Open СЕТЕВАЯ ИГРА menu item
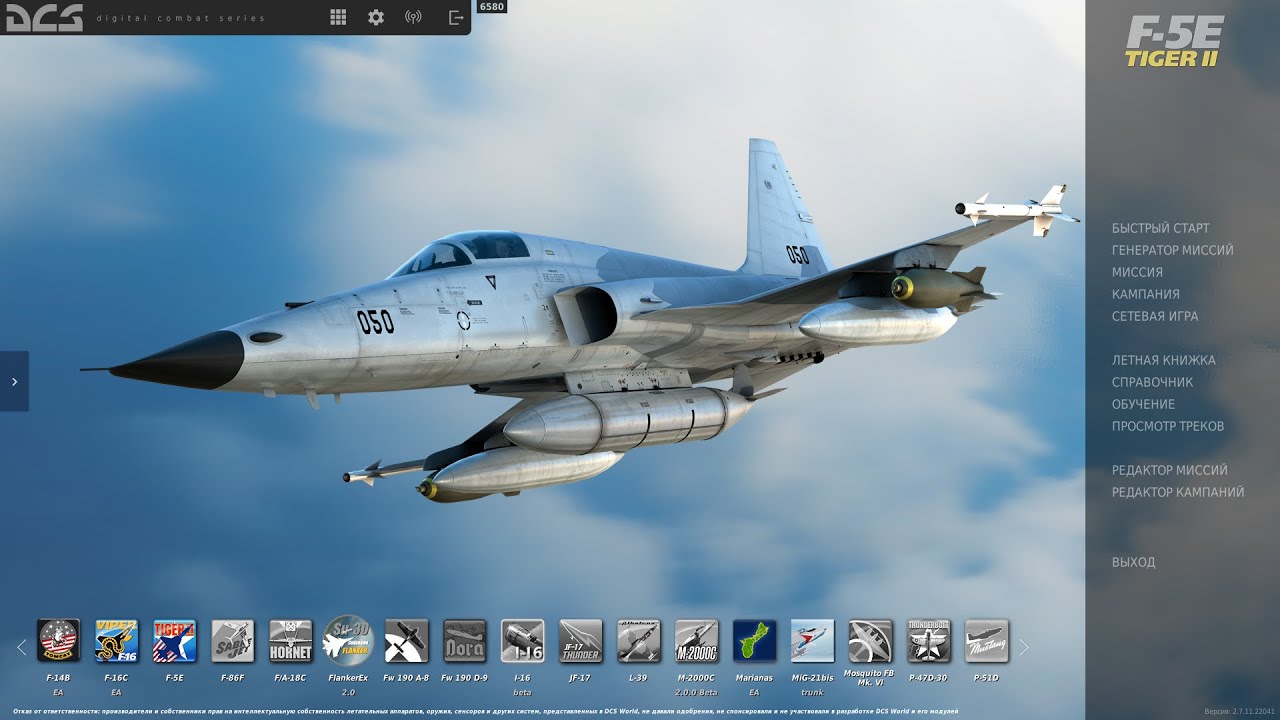The height and width of the screenshot is (720, 1280). 1155,316
